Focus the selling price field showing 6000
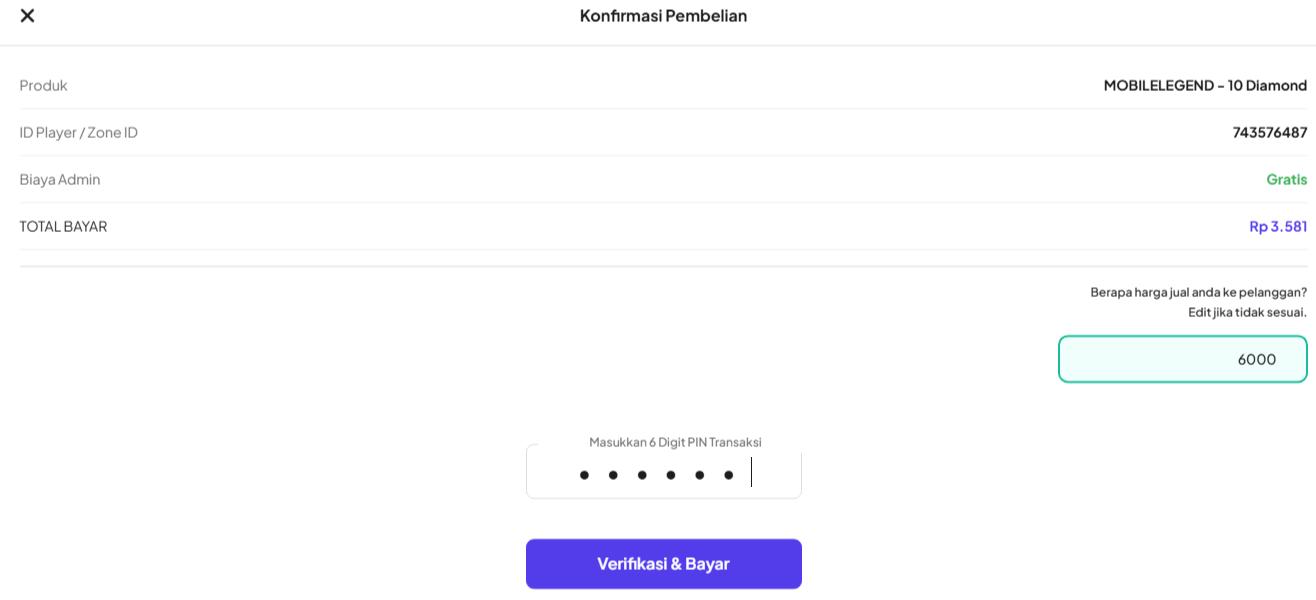1316x600 pixels. (1182, 359)
